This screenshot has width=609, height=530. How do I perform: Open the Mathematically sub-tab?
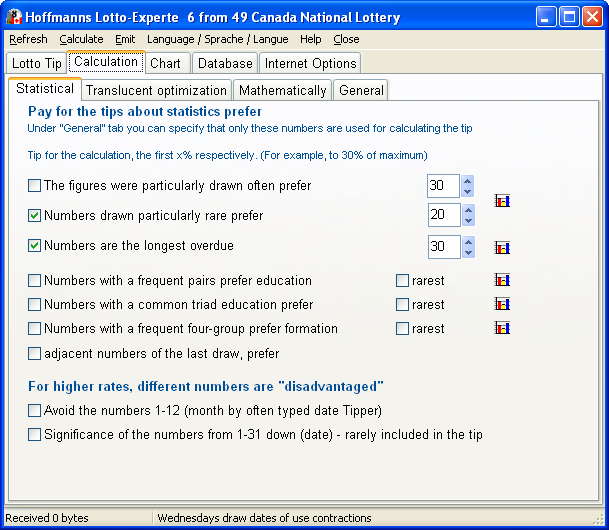[282, 90]
